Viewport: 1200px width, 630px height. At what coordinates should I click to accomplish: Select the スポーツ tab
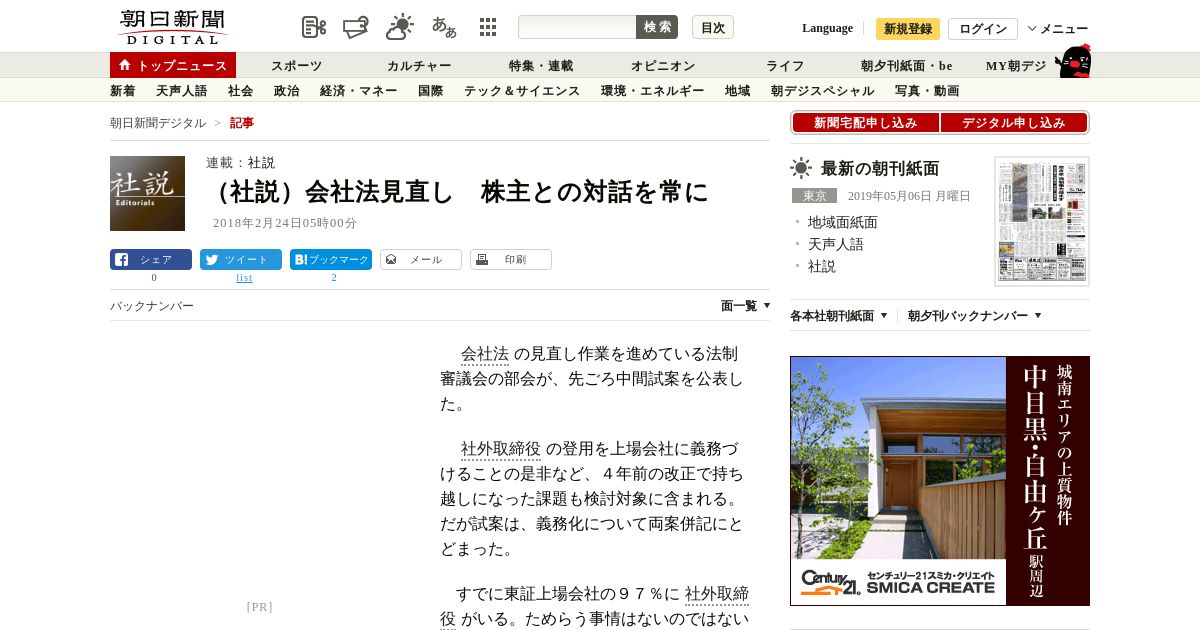pyautogui.click(x=297, y=66)
